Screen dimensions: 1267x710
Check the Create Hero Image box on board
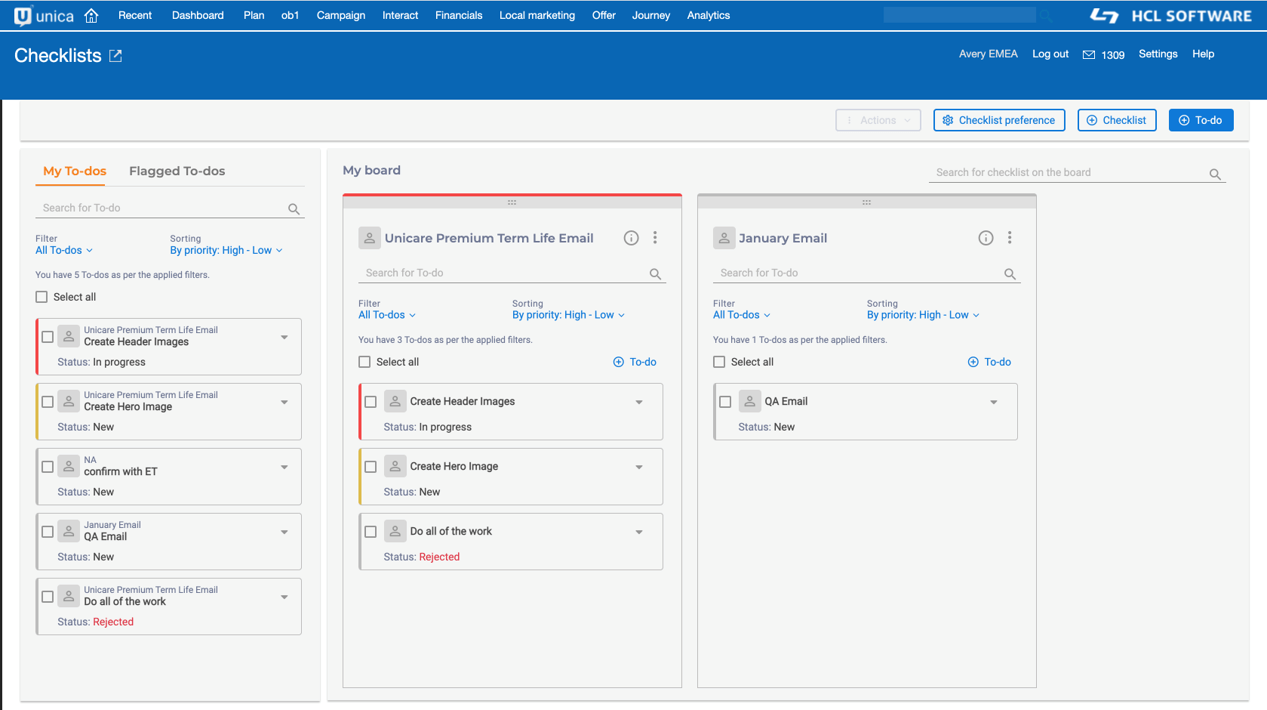(x=371, y=467)
